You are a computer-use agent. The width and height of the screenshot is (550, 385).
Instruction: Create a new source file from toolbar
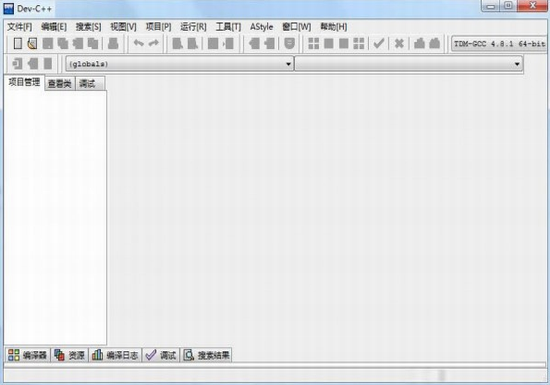[x=18, y=43]
